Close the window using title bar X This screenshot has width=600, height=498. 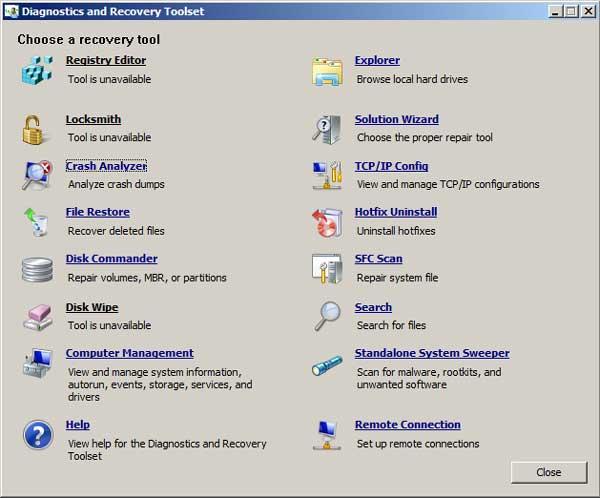point(588,11)
